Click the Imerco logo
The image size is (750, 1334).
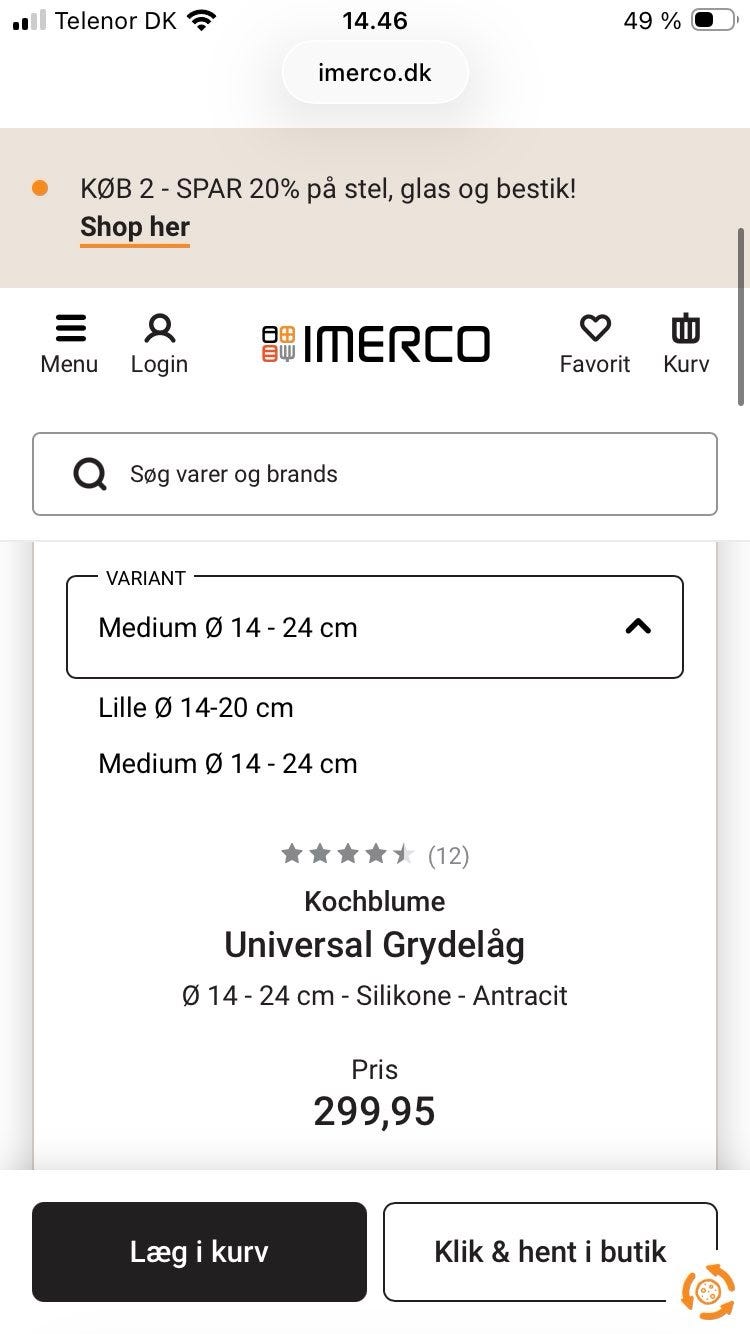click(x=376, y=344)
